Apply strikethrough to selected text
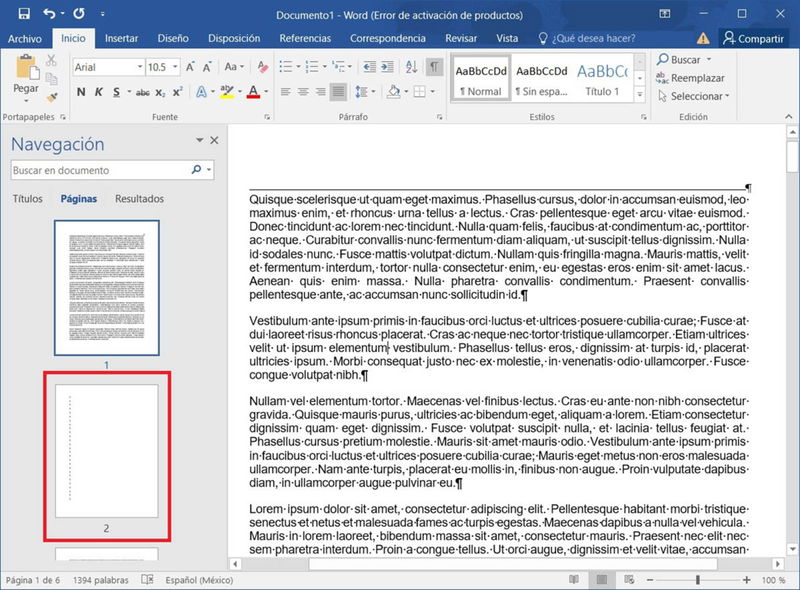The height and width of the screenshot is (590, 800). tap(143, 91)
